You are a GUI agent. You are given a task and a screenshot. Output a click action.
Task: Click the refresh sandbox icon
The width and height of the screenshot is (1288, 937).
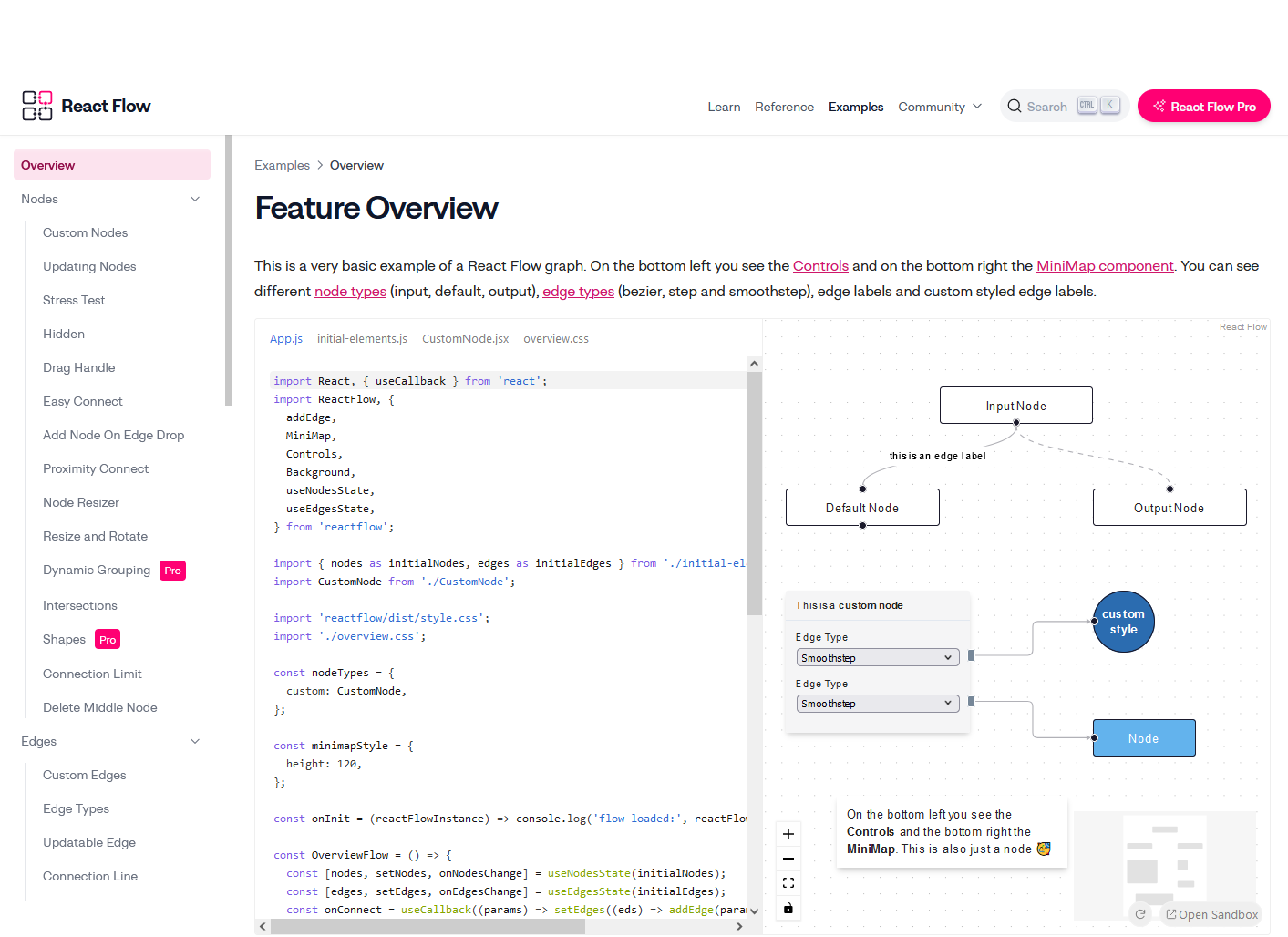[x=1140, y=914]
